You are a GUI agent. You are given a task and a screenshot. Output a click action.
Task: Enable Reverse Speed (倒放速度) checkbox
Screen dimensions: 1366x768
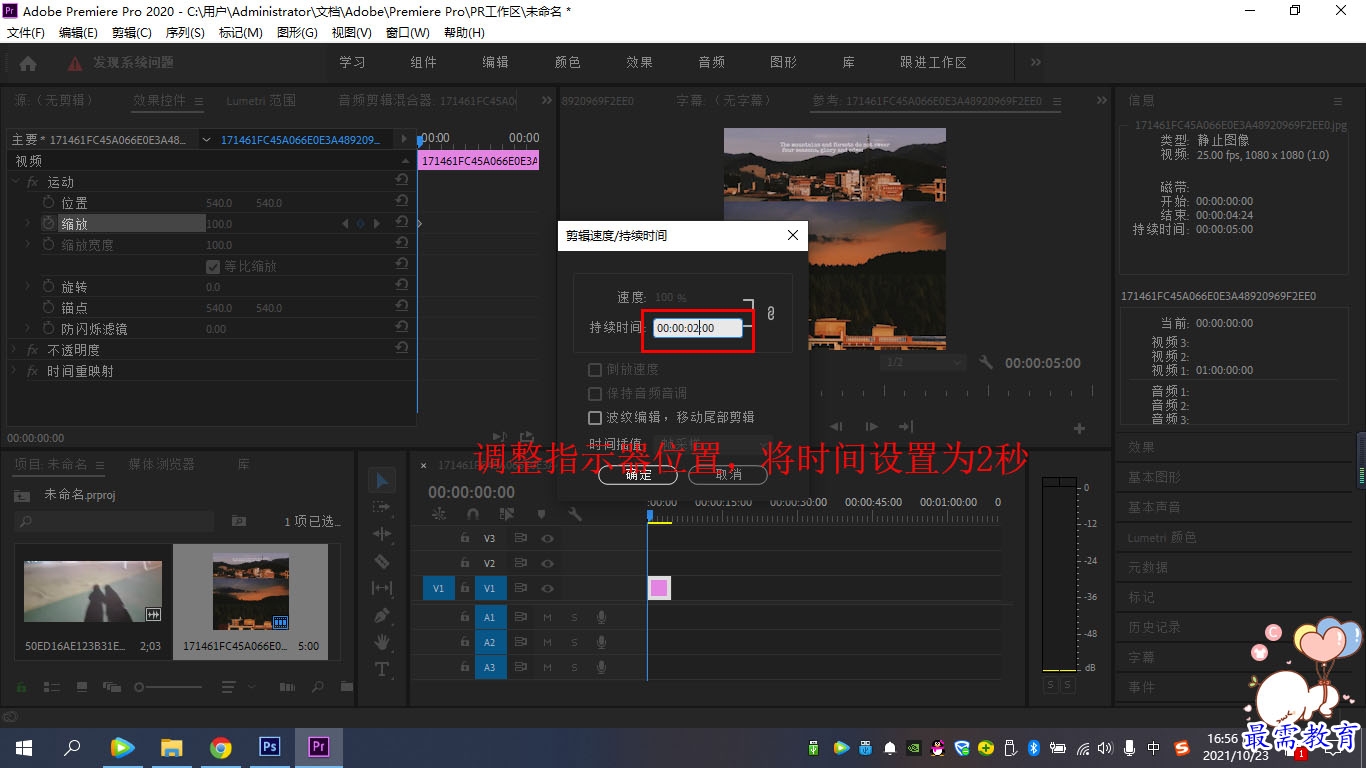[595, 370]
